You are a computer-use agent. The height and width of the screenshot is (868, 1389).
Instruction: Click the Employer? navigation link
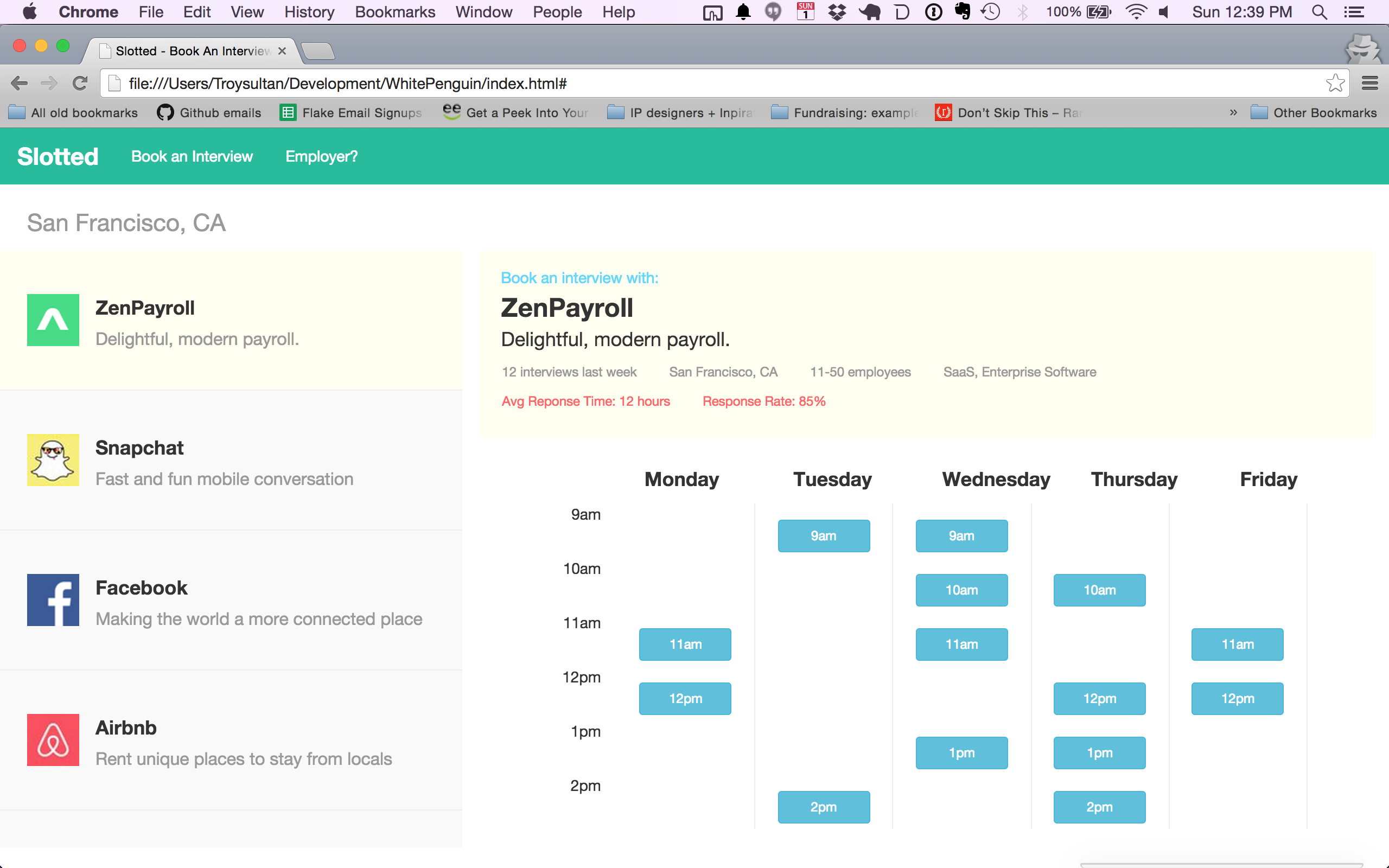point(321,156)
